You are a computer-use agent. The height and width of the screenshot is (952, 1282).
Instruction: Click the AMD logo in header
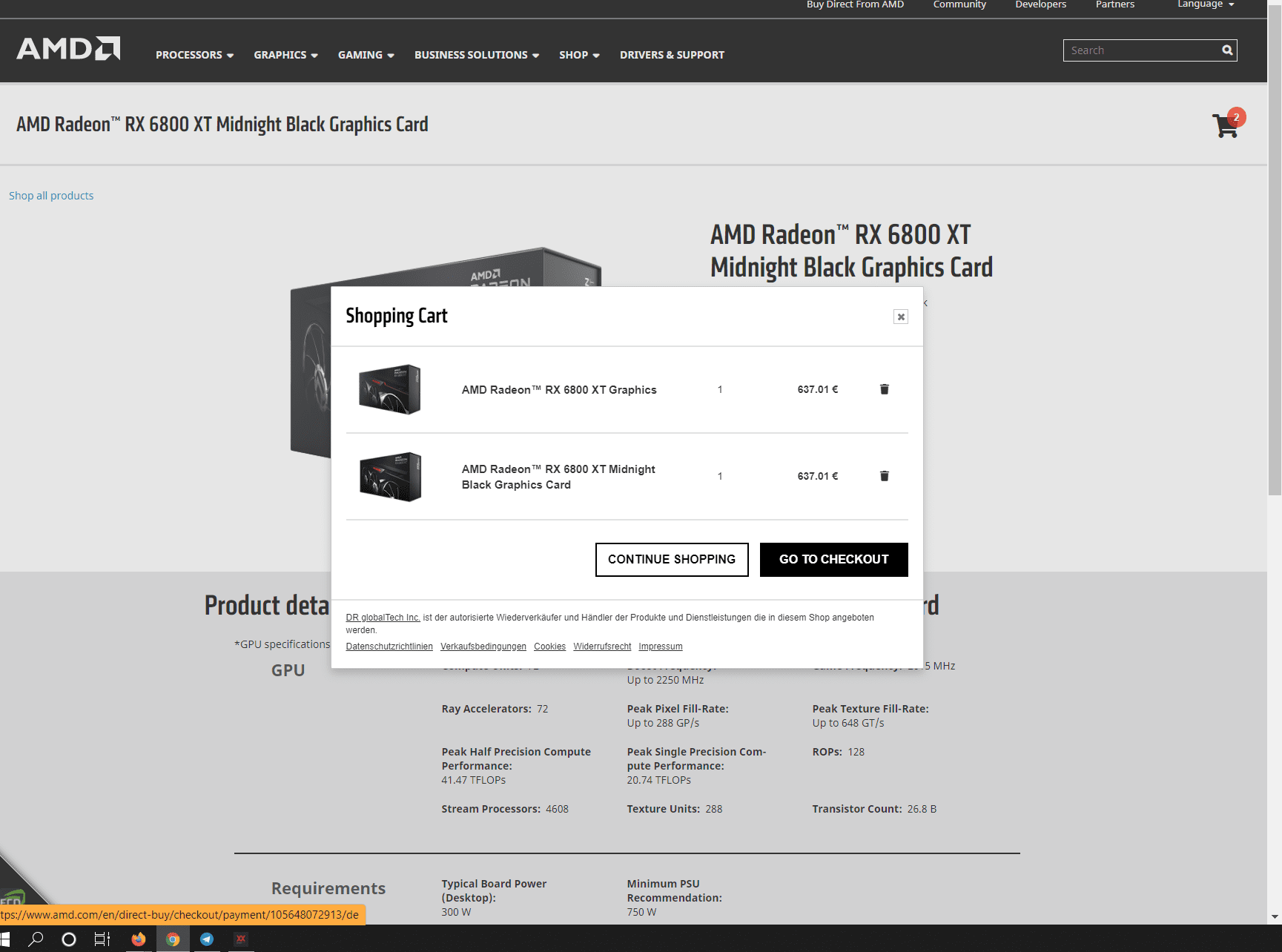point(68,48)
